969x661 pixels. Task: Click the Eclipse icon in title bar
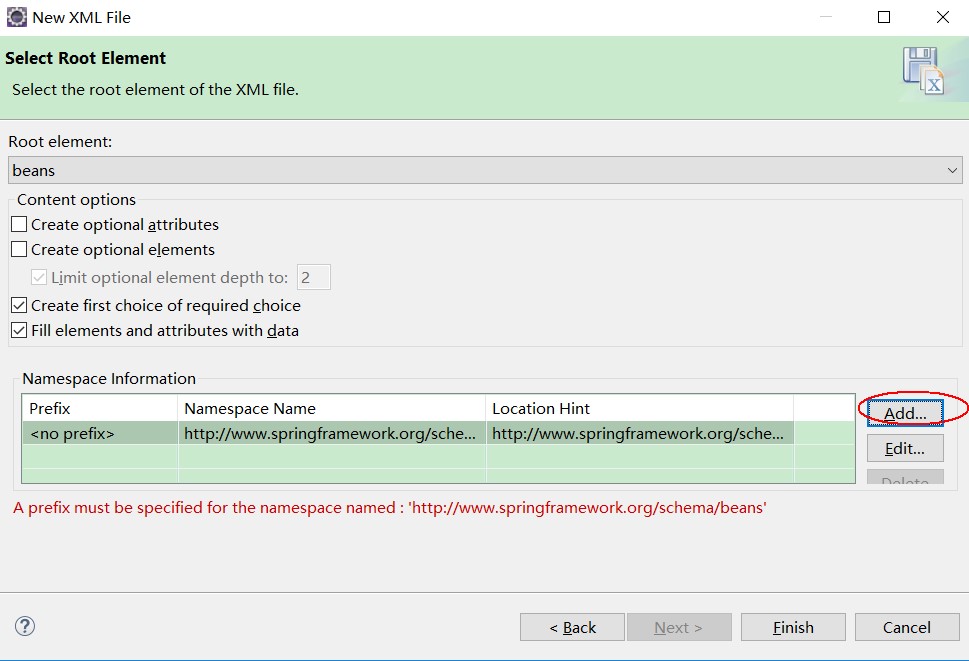[17, 17]
